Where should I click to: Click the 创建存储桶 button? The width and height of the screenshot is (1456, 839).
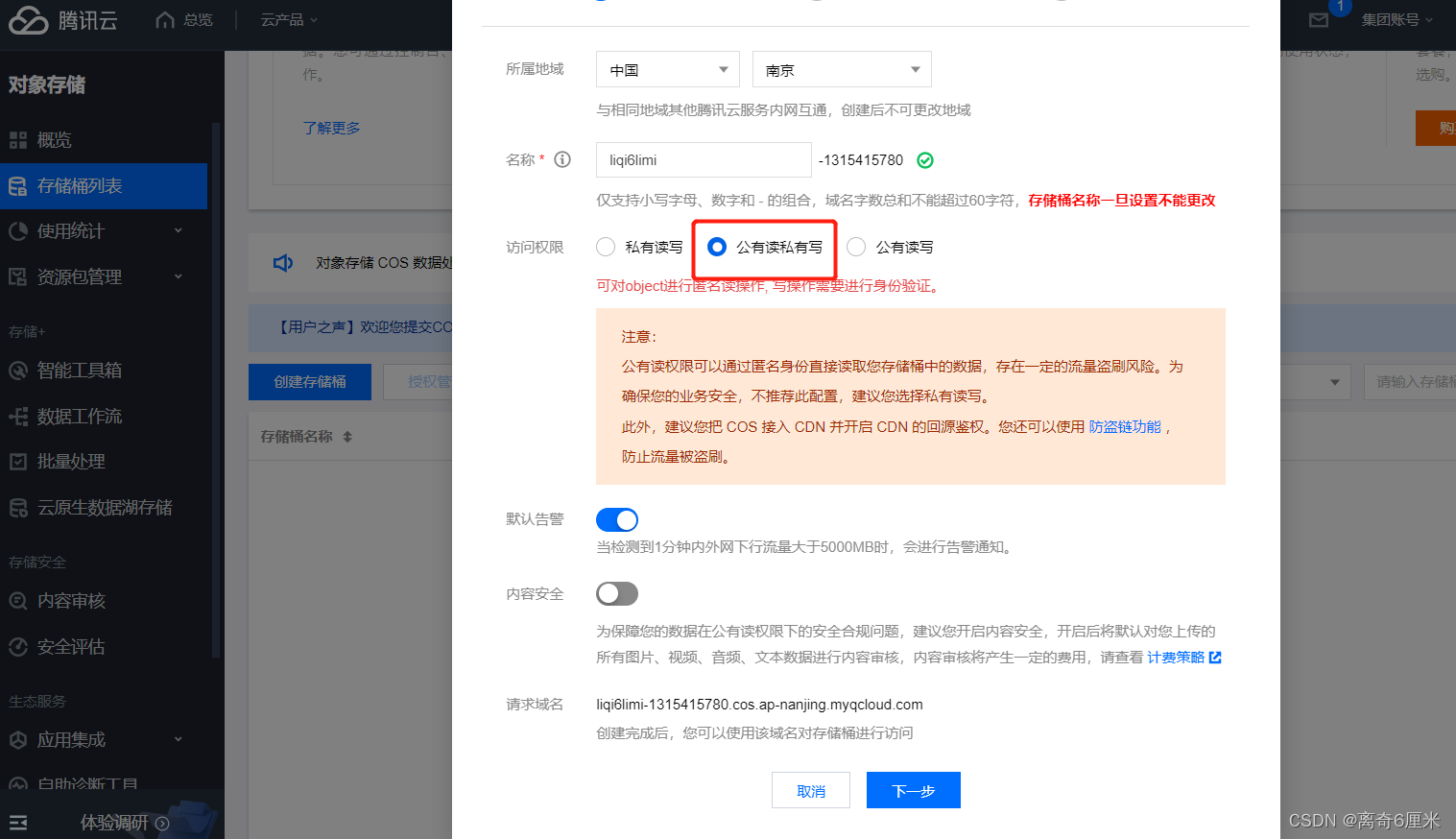pyautogui.click(x=310, y=382)
